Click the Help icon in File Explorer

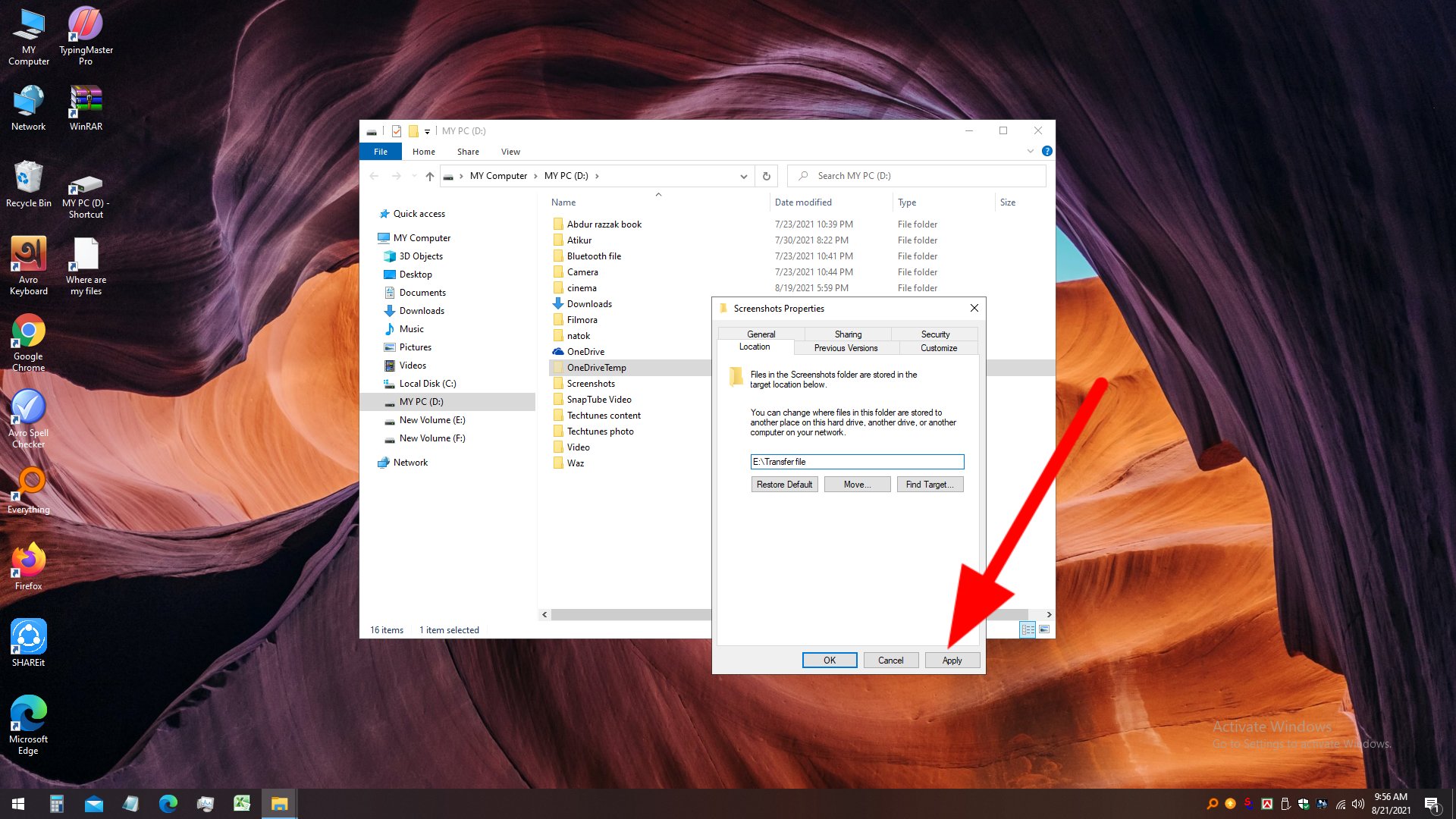click(1047, 151)
